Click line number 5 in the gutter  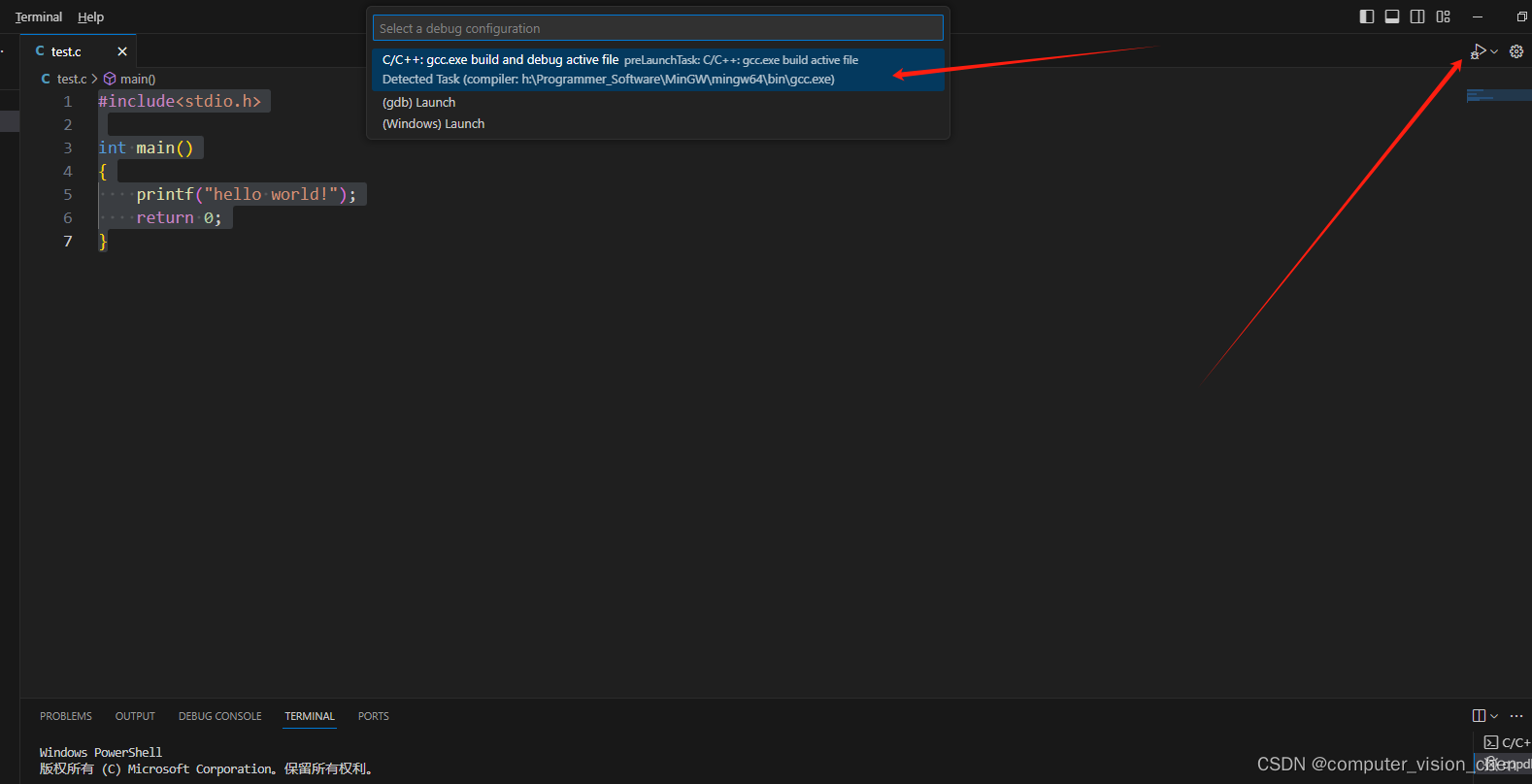click(68, 194)
